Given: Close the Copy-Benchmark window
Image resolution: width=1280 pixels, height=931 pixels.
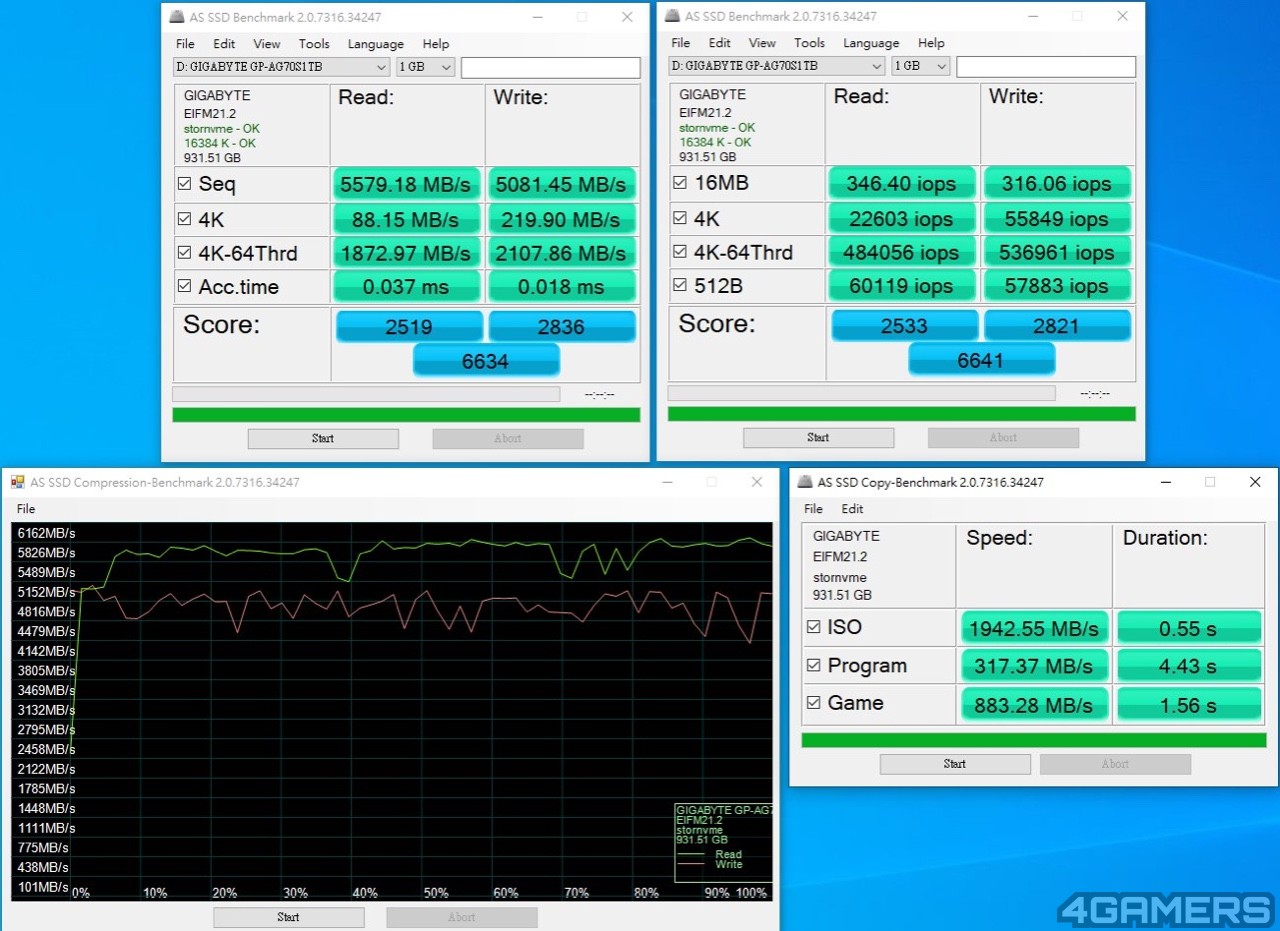Looking at the screenshot, I should tap(1255, 482).
